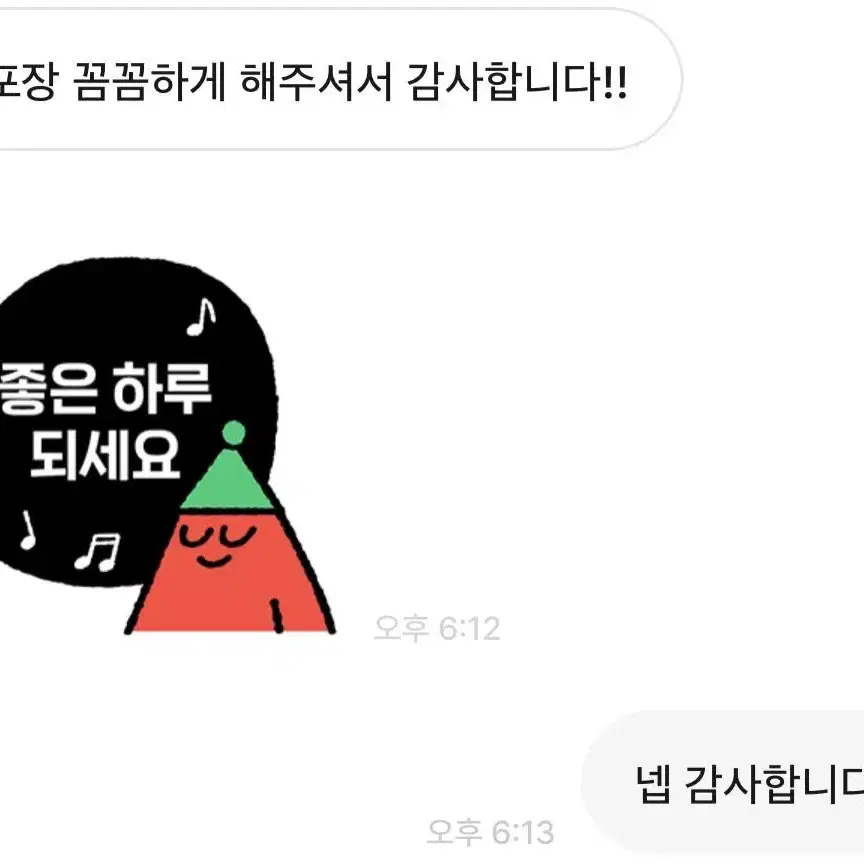
Task: Tap the 오후 6:13 timestamp
Action: click(490, 832)
